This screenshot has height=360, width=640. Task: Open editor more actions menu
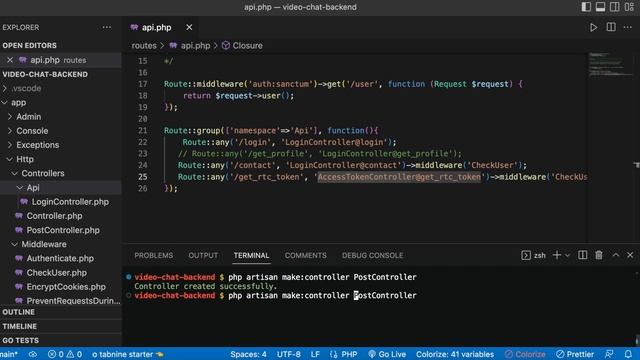(x=628, y=27)
